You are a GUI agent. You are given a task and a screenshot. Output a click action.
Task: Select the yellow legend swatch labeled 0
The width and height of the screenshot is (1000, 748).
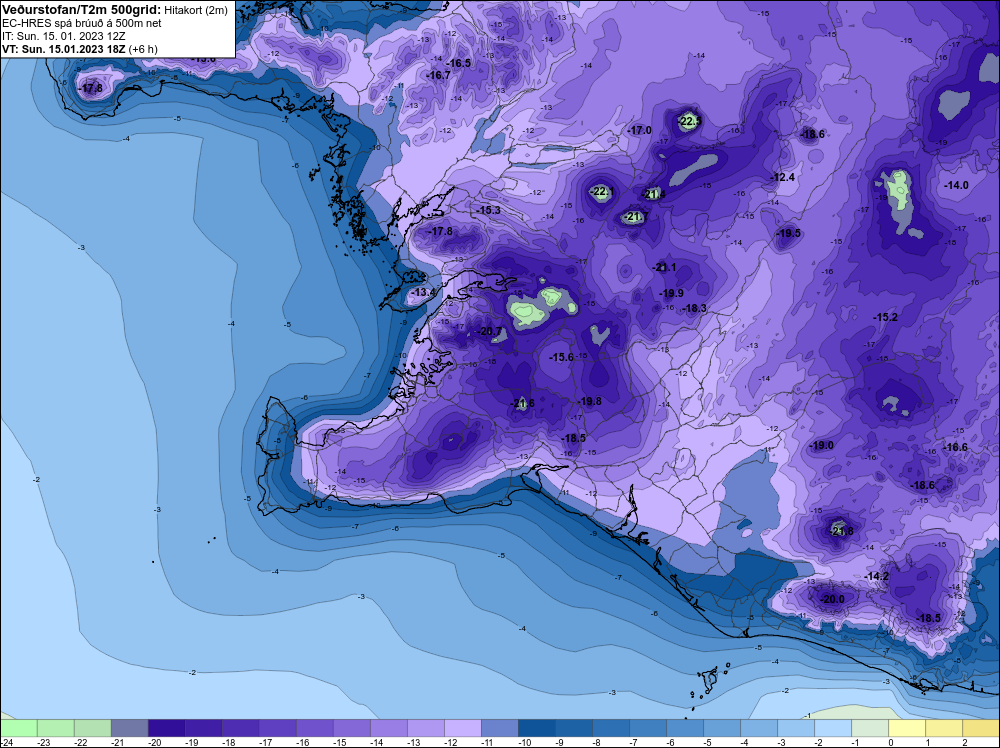pyautogui.click(x=906, y=728)
